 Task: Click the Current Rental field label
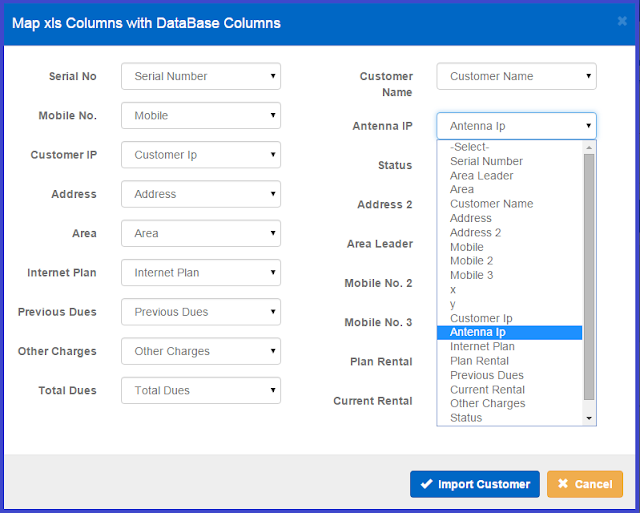[373, 401]
